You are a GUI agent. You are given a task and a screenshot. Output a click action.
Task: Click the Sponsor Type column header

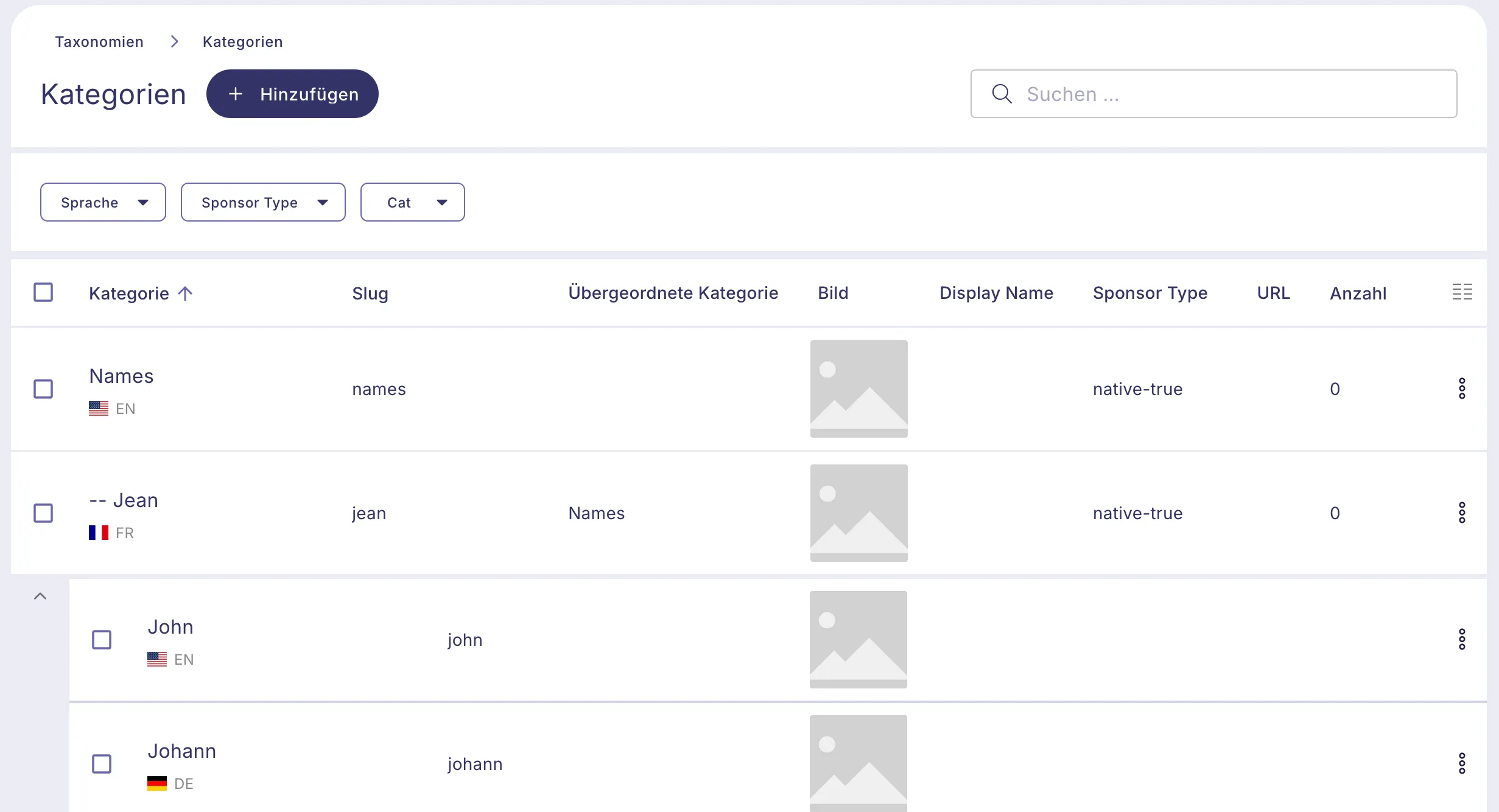pos(1150,293)
